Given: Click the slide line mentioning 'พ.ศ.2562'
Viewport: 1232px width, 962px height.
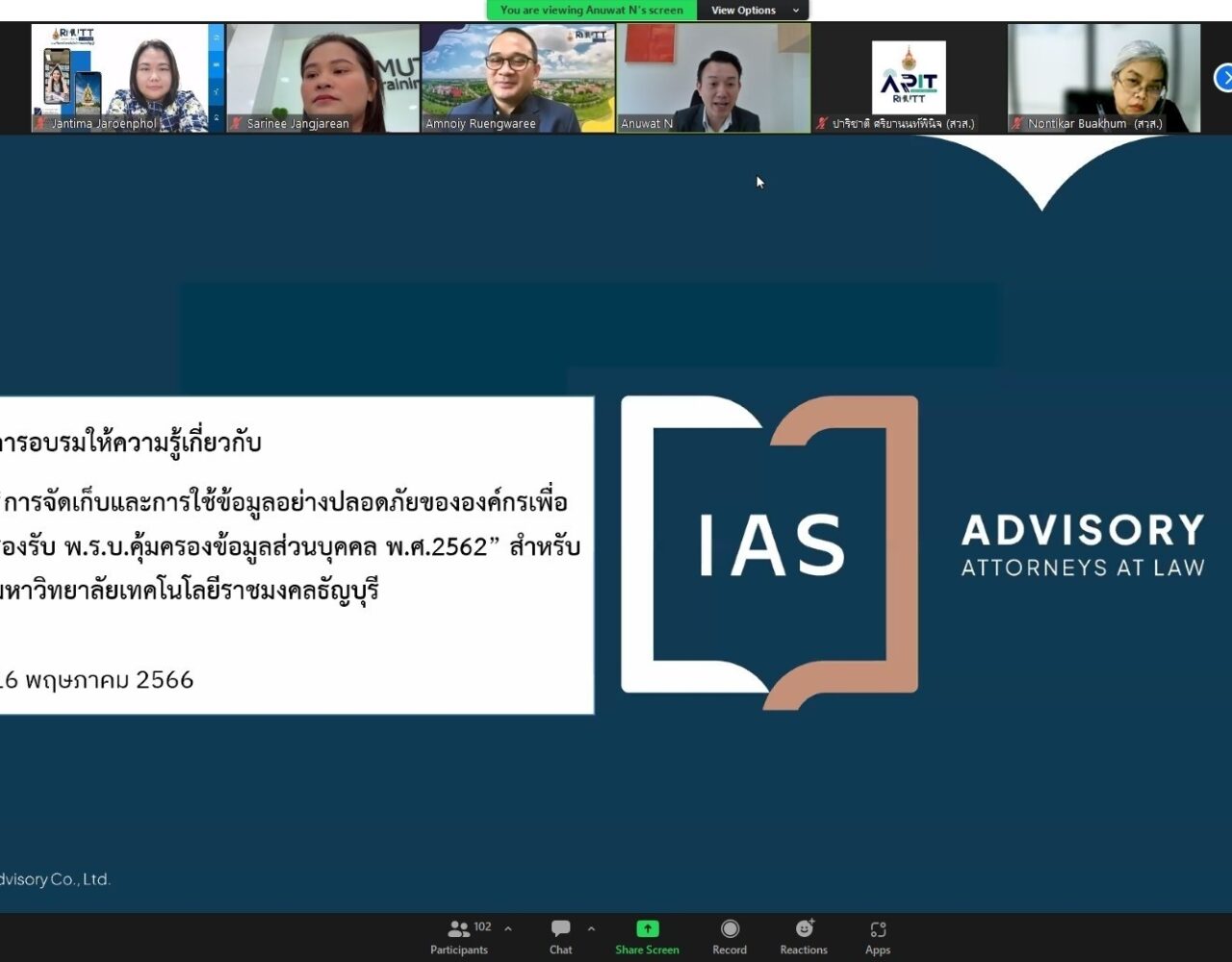Looking at the screenshot, I should click(x=290, y=546).
